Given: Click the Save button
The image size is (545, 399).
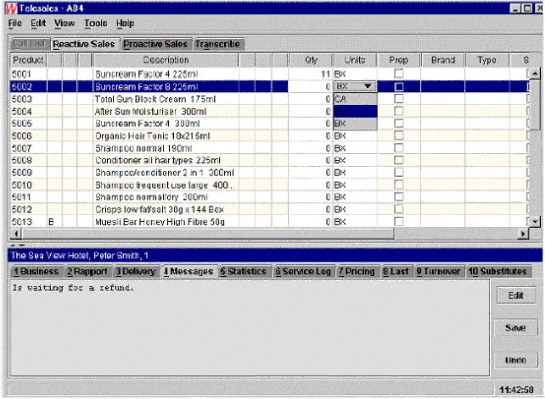Looking at the screenshot, I should tap(516, 328).
